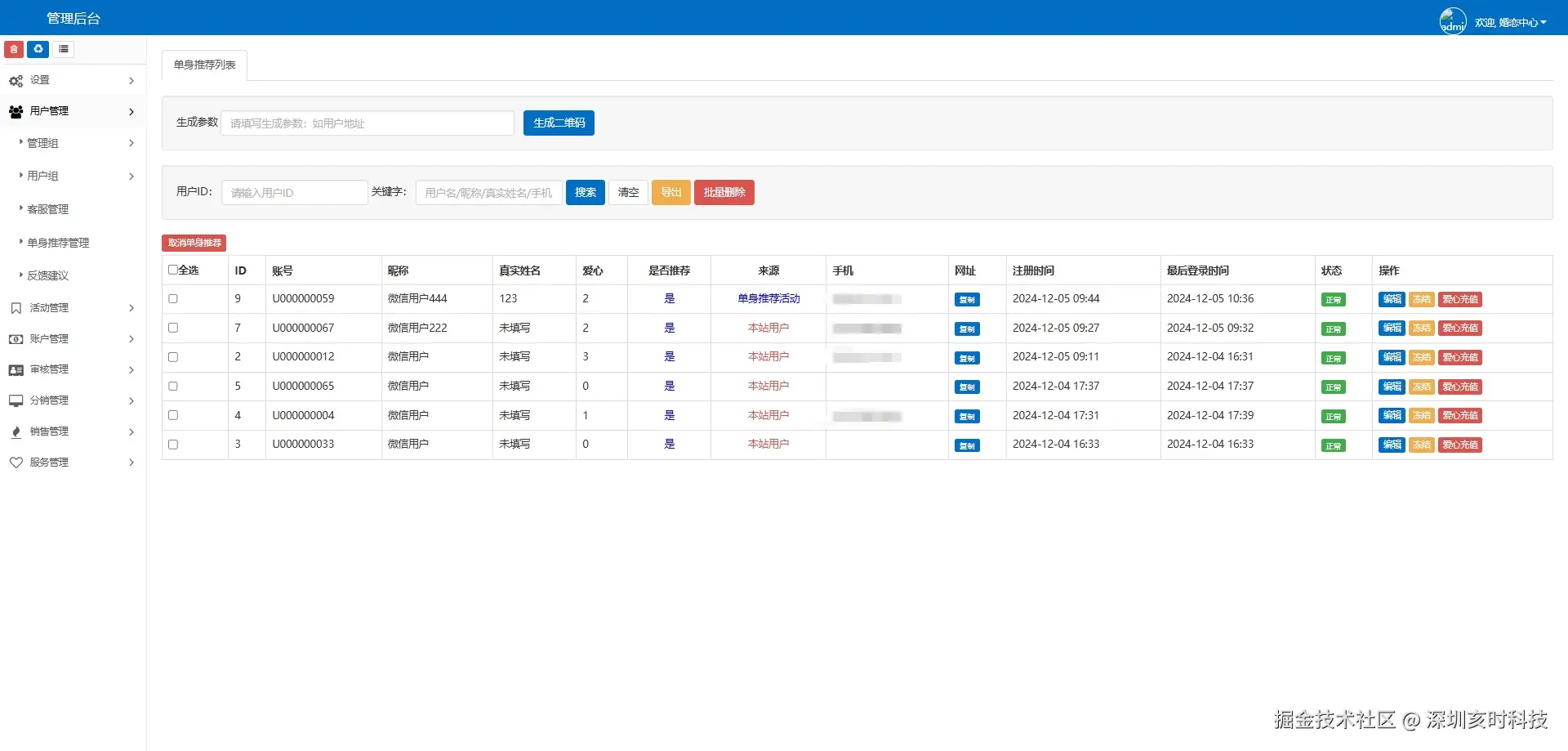This screenshot has width=1568, height=751.
Task: Click the heart icon beside 服务管理
Action: point(16,463)
